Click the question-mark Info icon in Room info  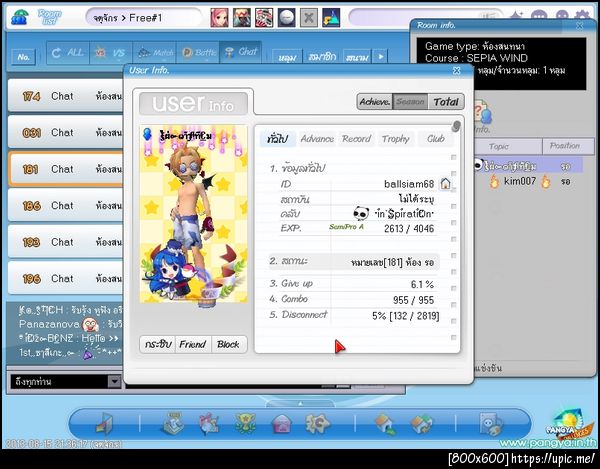pyautogui.click(x=481, y=113)
